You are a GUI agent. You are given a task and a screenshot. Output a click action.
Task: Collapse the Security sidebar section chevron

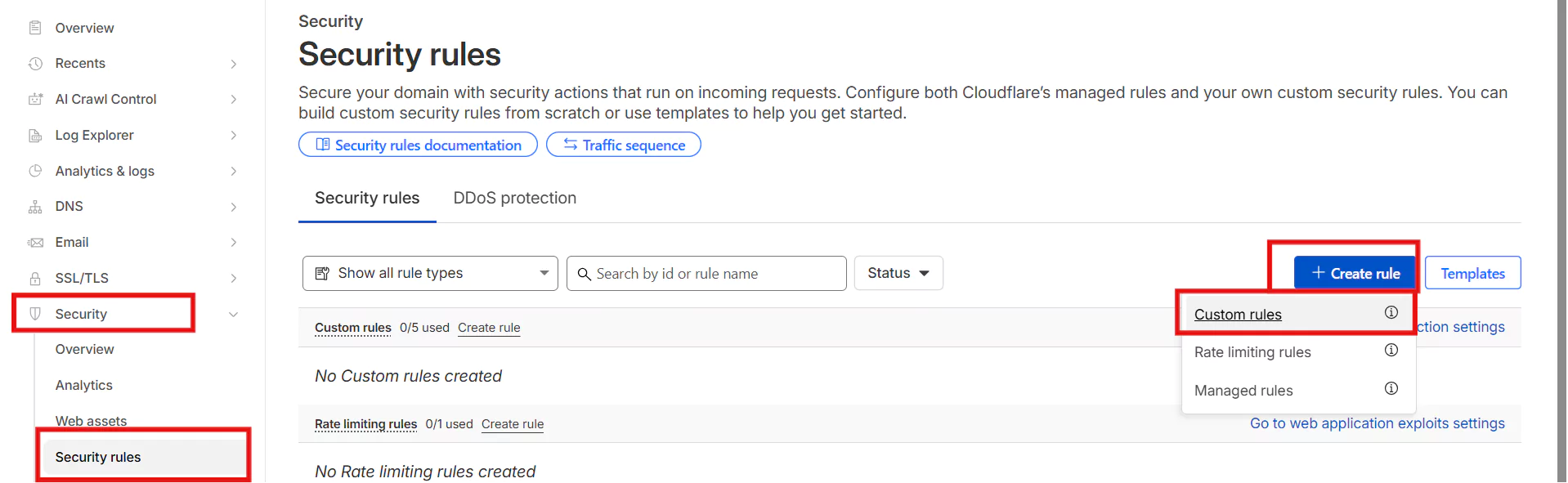point(233,314)
